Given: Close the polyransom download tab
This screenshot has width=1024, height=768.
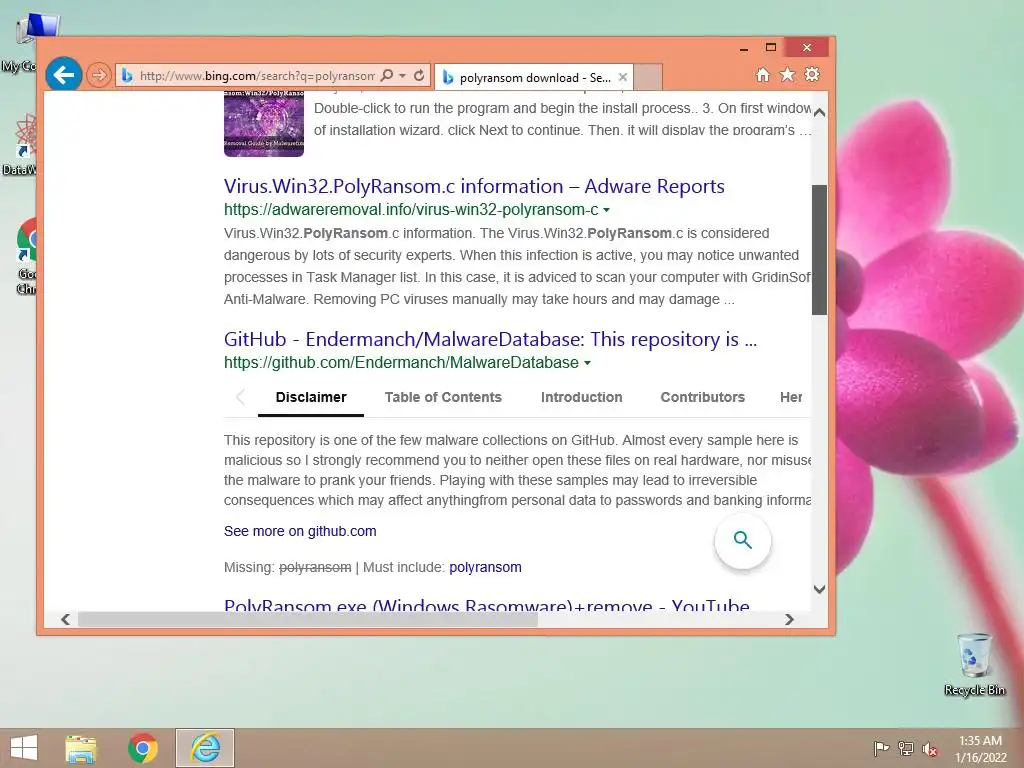Looking at the screenshot, I should tap(623, 77).
